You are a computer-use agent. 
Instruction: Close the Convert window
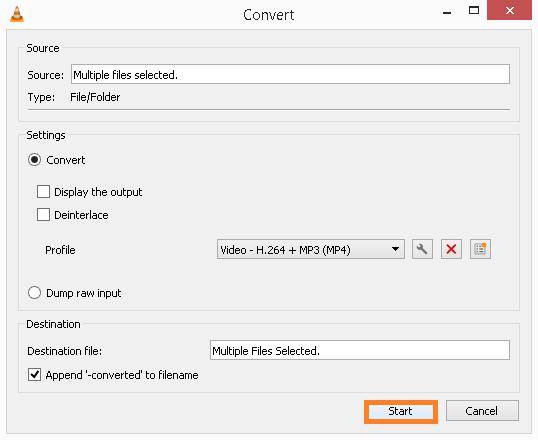tap(510, 10)
